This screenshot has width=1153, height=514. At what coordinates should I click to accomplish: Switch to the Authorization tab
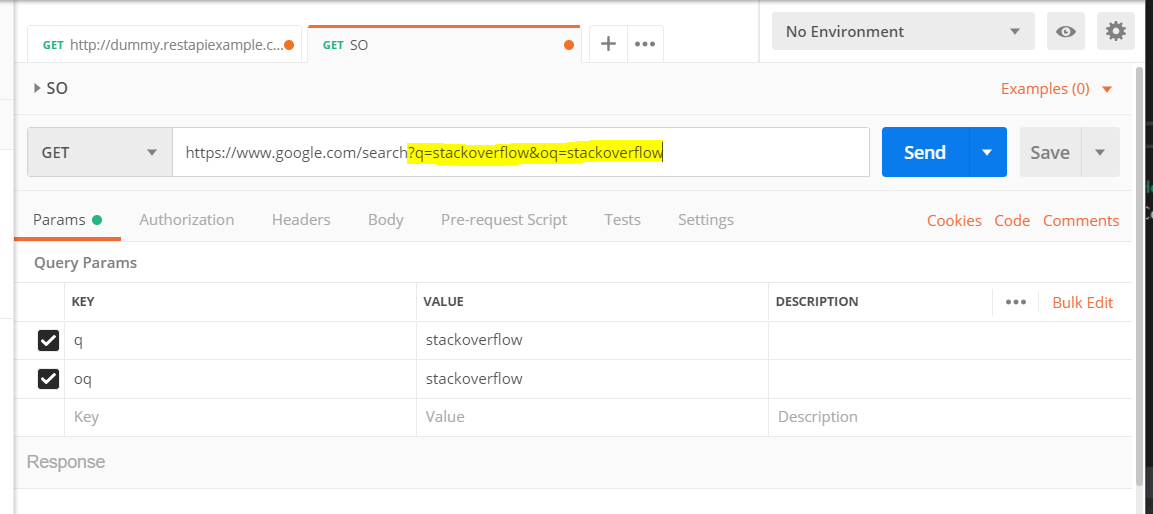[x=187, y=220]
